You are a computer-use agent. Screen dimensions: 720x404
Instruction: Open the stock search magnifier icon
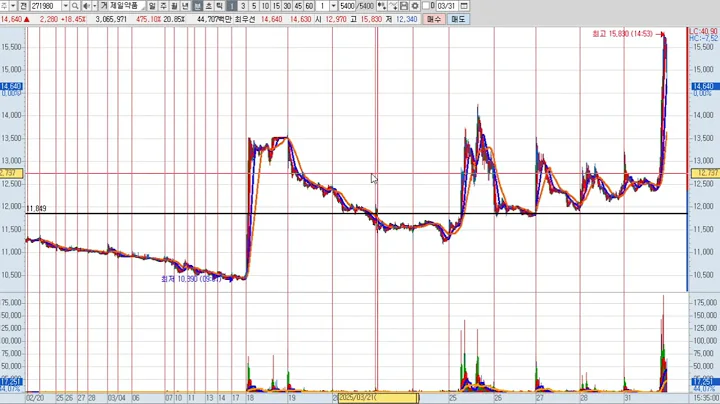[75, 6]
